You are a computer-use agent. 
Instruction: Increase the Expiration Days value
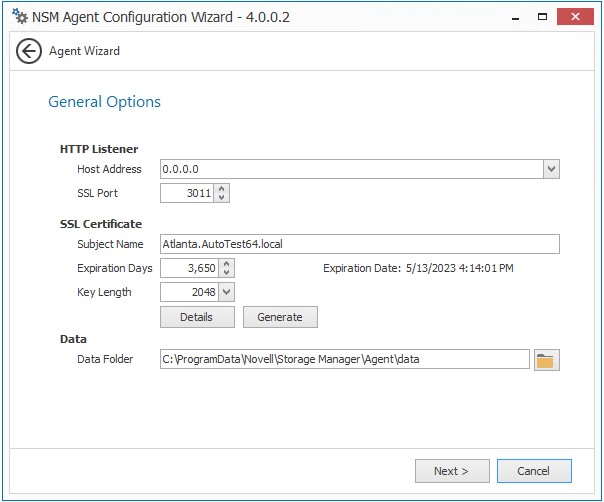(x=227, y=263)
